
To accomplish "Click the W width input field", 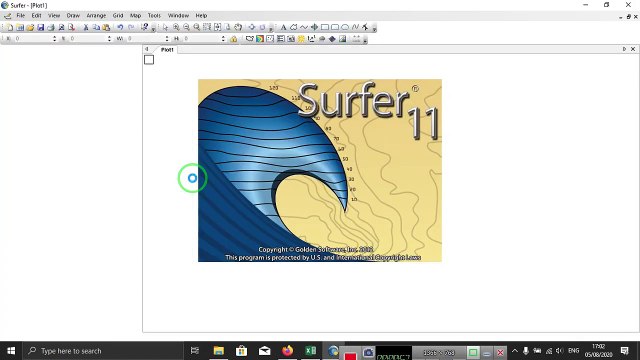I will coord(144,38).
